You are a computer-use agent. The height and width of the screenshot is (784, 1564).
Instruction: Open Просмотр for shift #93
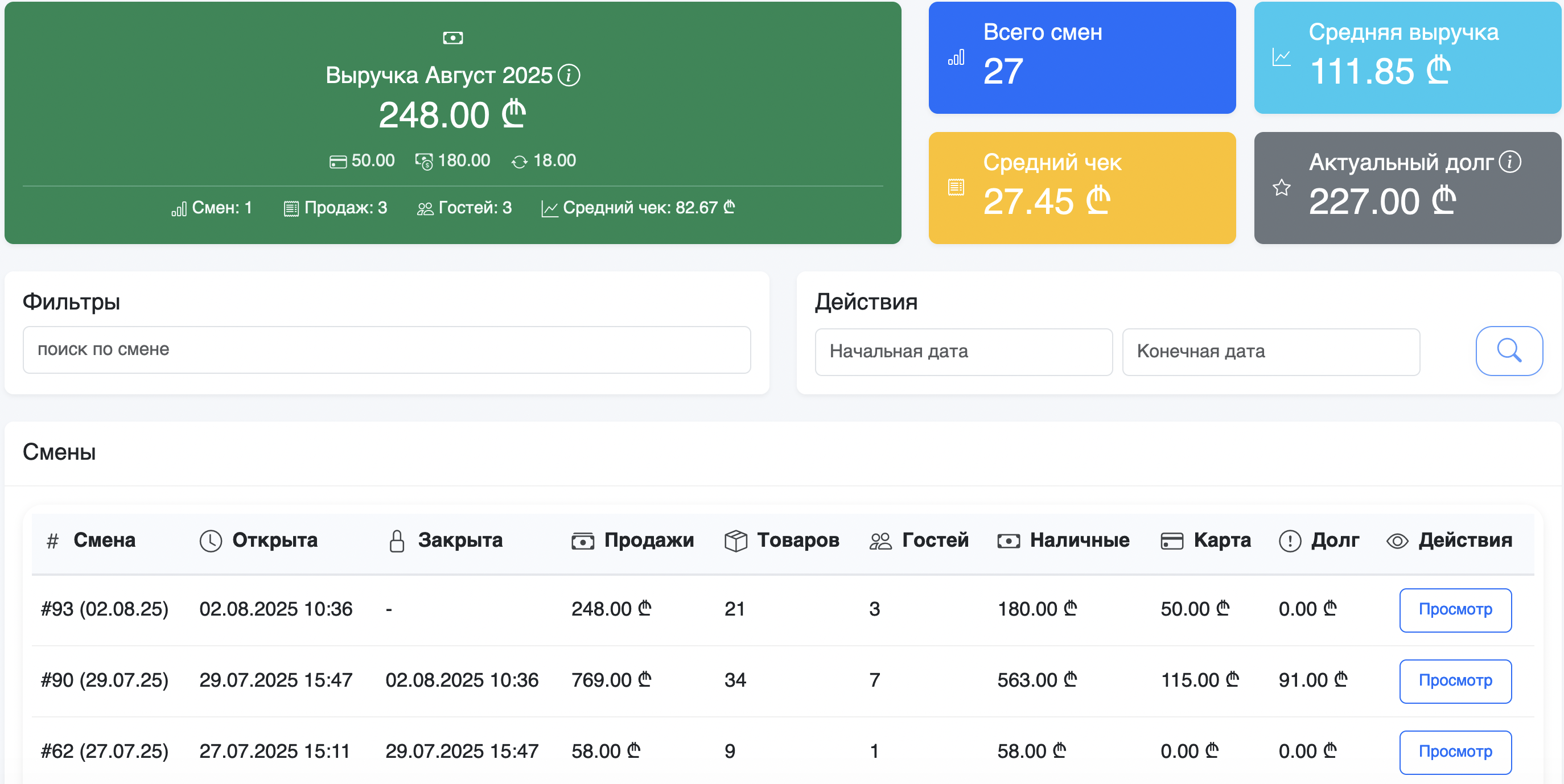[1455, 610]
